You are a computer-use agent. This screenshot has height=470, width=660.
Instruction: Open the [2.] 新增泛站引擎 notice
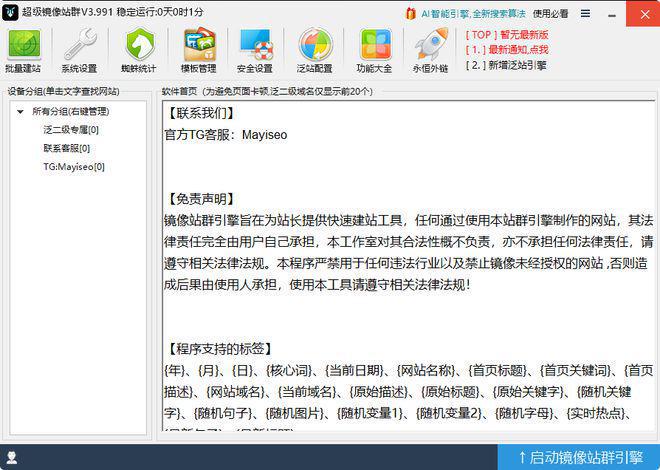click(506, 65)
